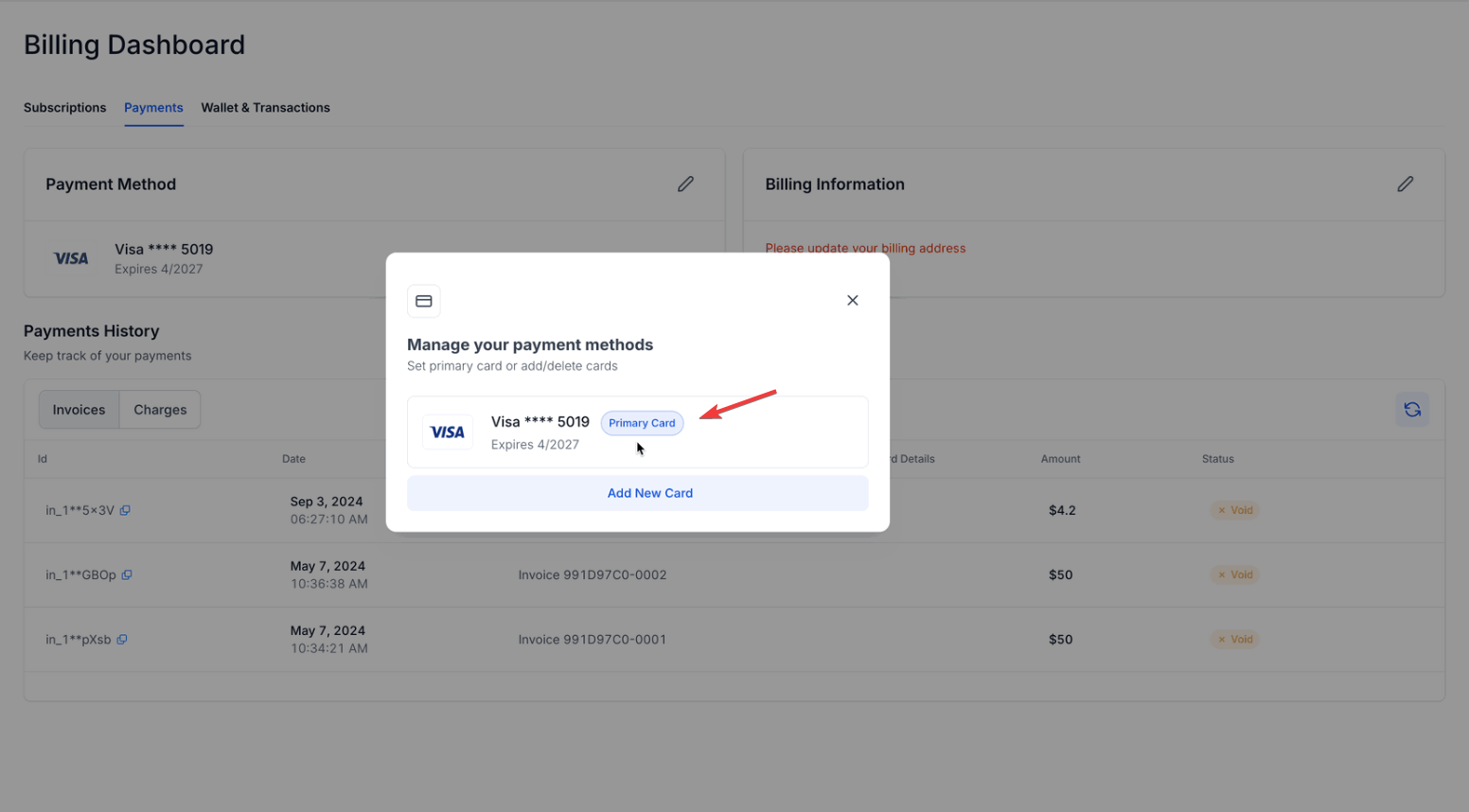Click the Amount column header
Viewport: 1469px width, 812px height.
[x=1060, y=459]
